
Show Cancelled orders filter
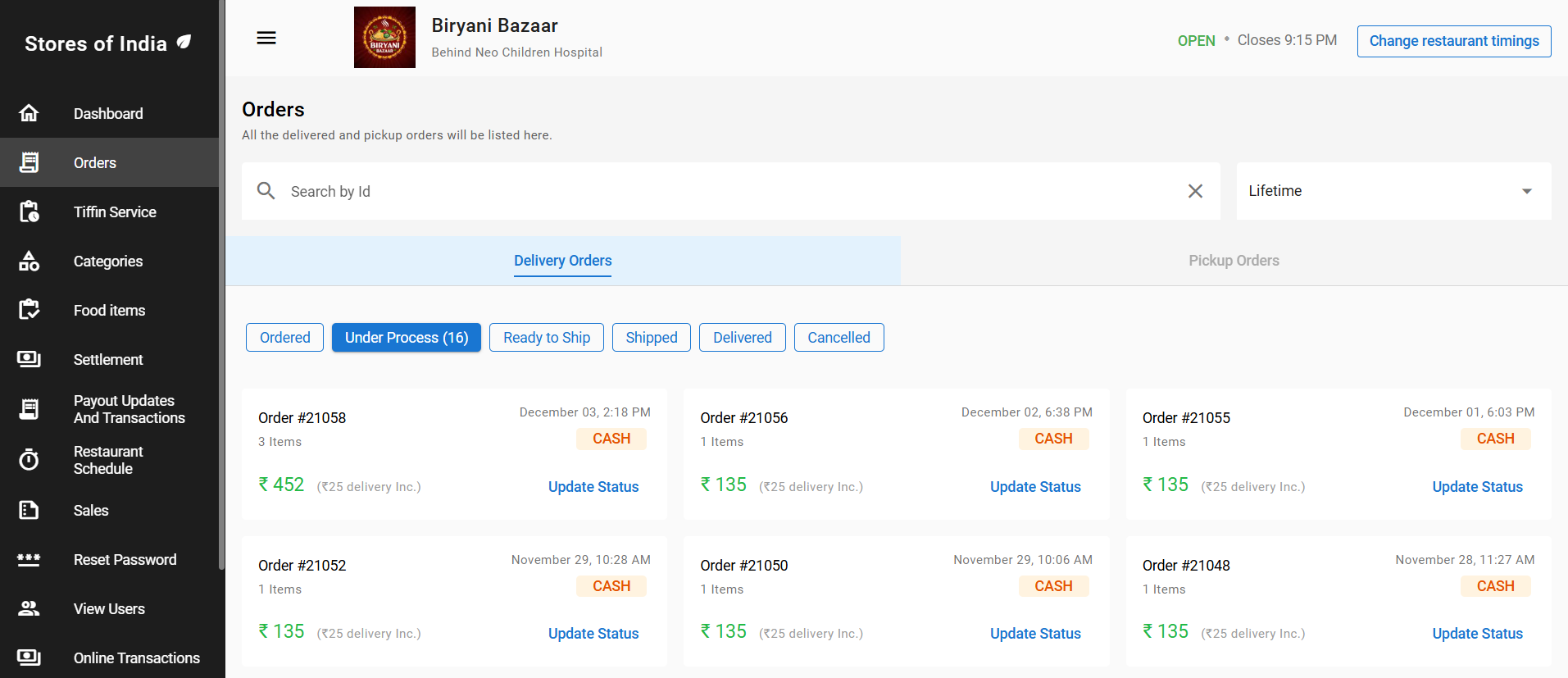coord(839,338)
